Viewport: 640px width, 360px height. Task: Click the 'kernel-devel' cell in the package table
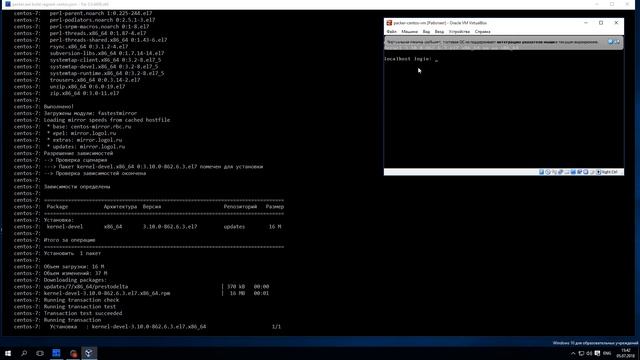click(x=65, y=227)
